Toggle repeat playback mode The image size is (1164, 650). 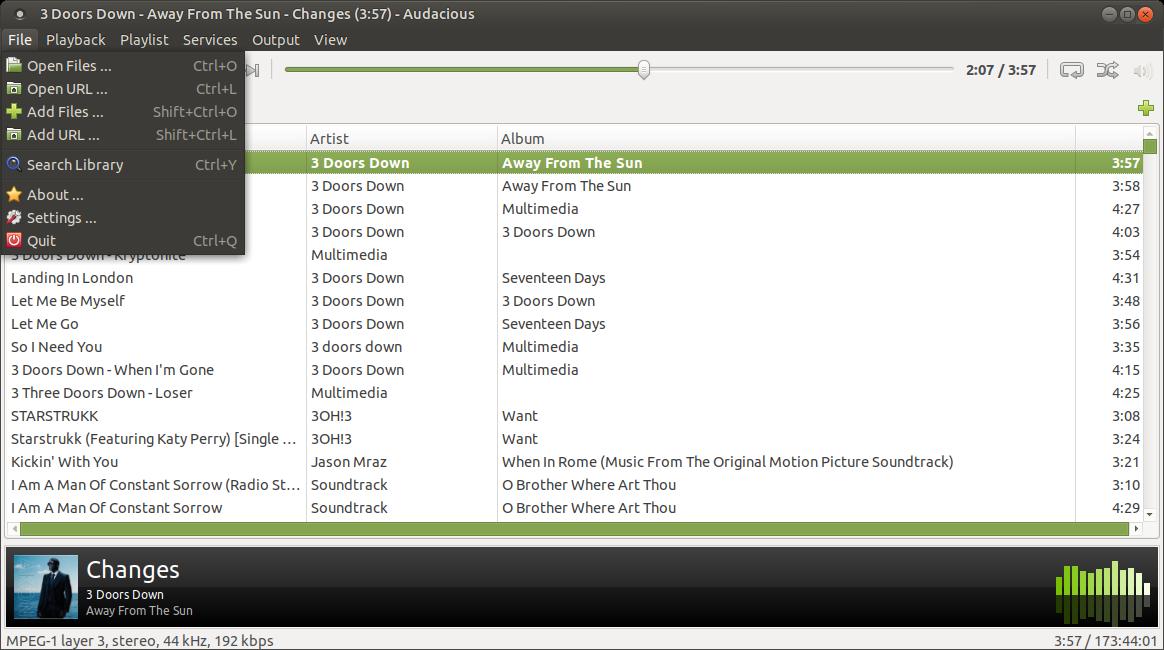pyautogui.click(x=1071, y=70)
